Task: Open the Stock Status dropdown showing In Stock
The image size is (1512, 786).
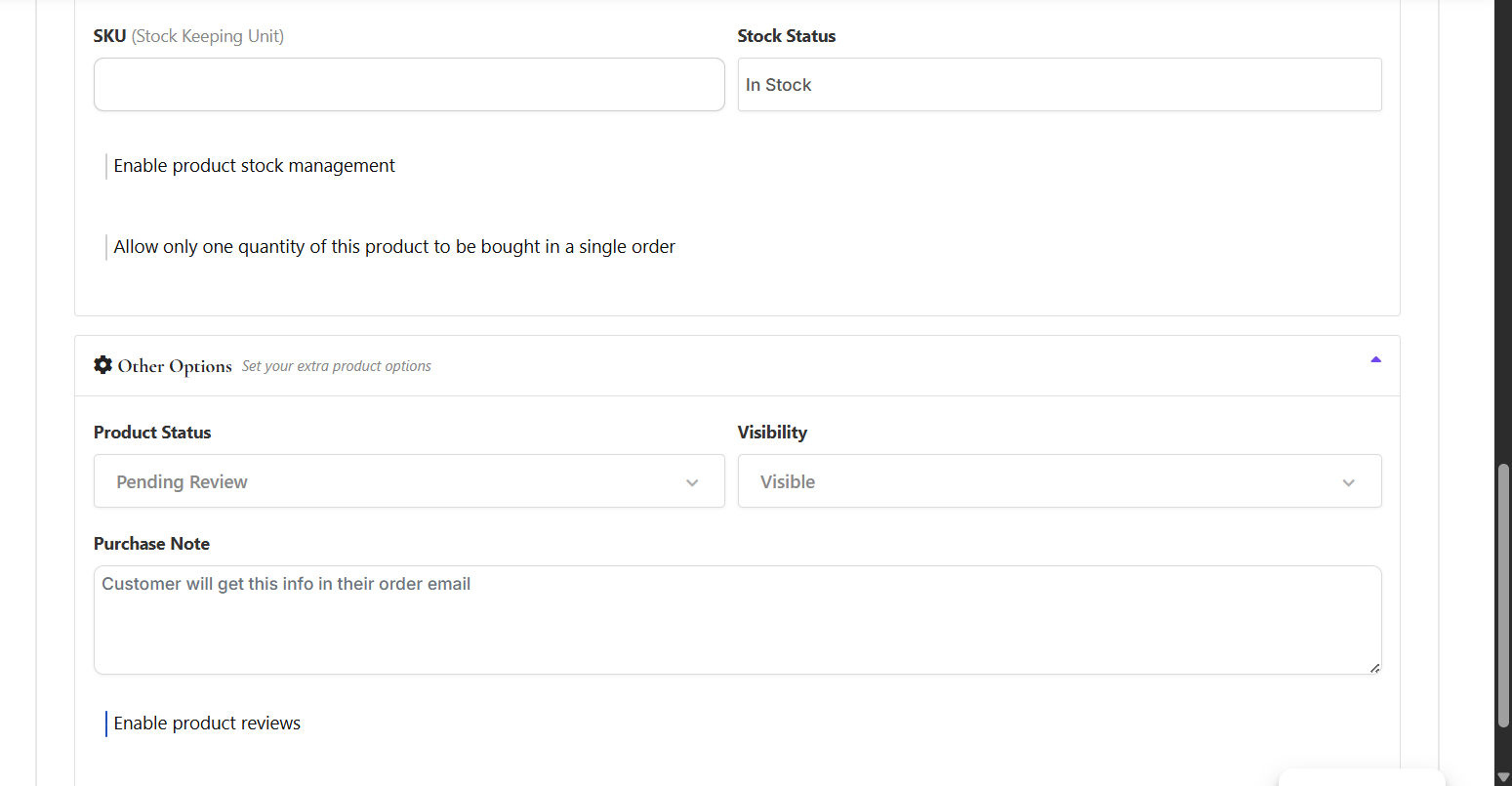Action: pos(1059,85)
